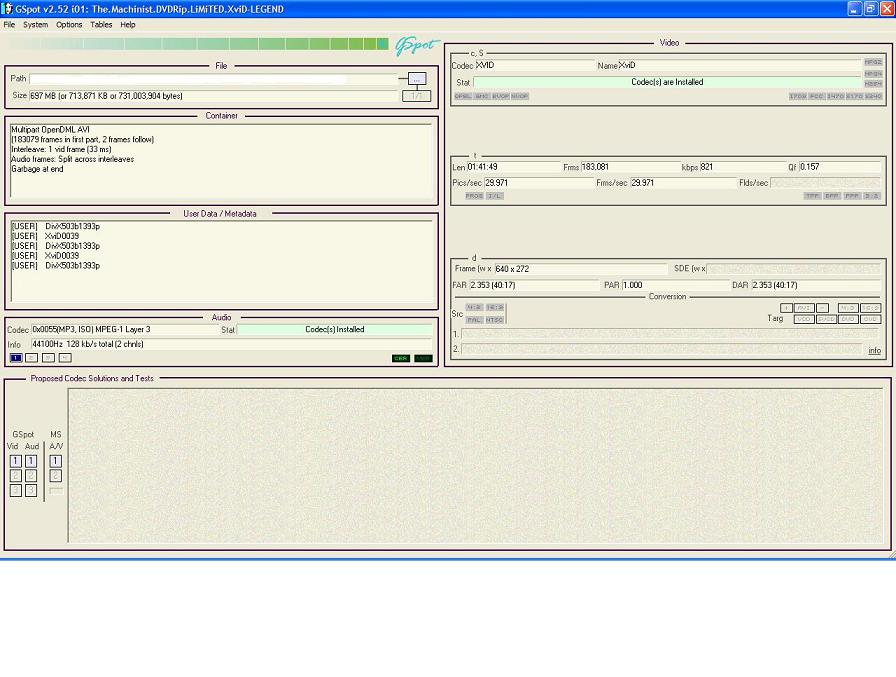This screenshot has height=677, width=896.
Task: Click MS A/V test button 1
Action: click(x=55, y=461)
